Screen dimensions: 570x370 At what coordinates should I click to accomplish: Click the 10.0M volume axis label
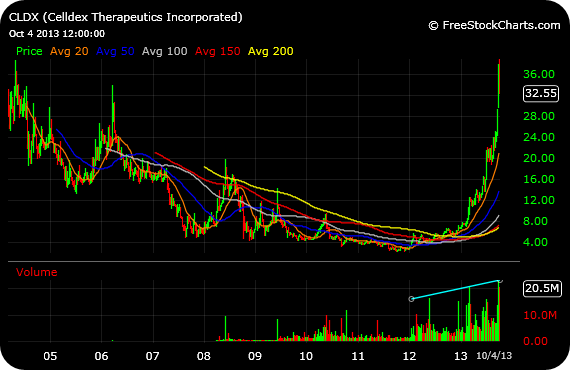tap(540, 315)
